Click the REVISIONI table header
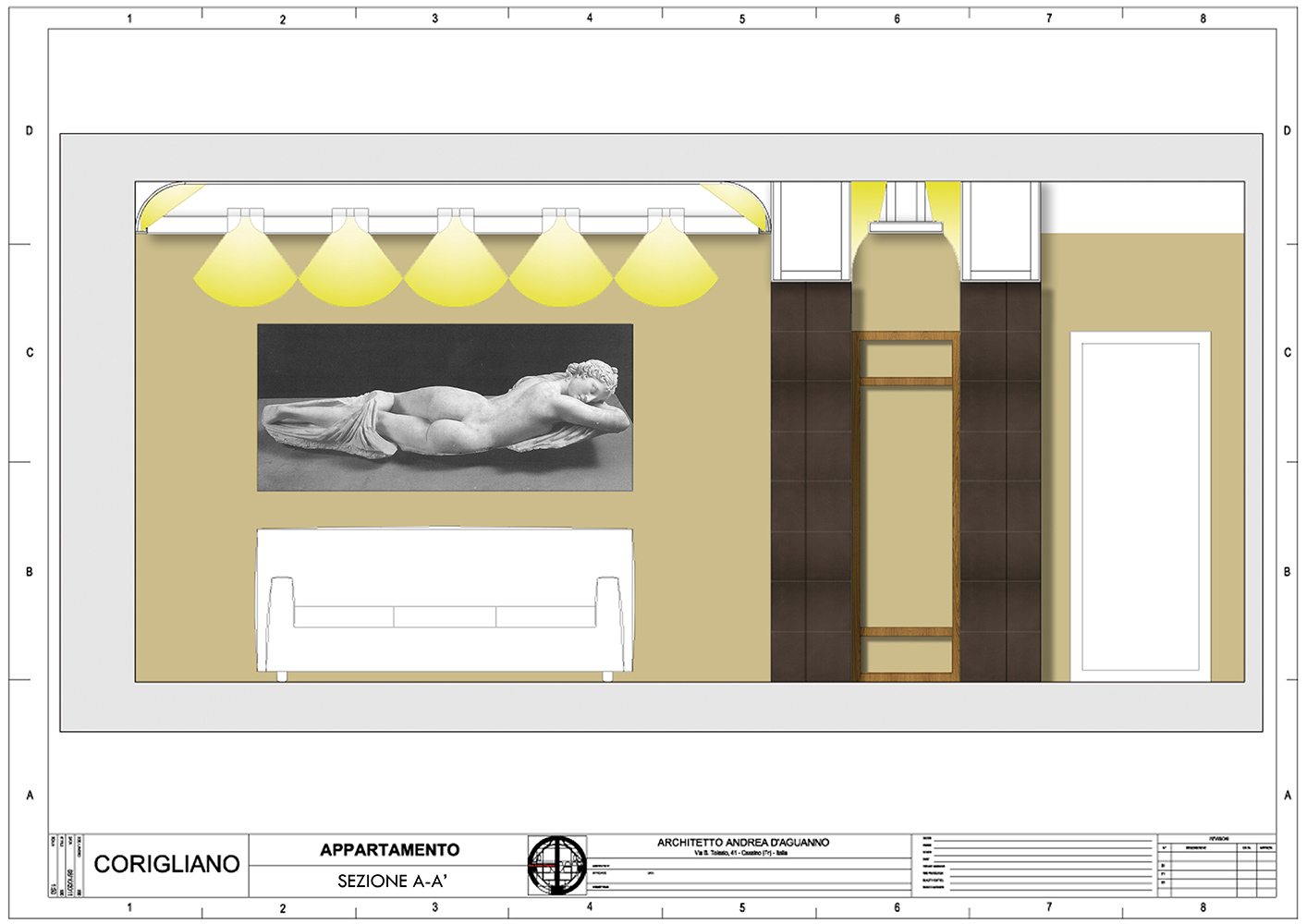Screen dimensions: 1307x924 1217,838
